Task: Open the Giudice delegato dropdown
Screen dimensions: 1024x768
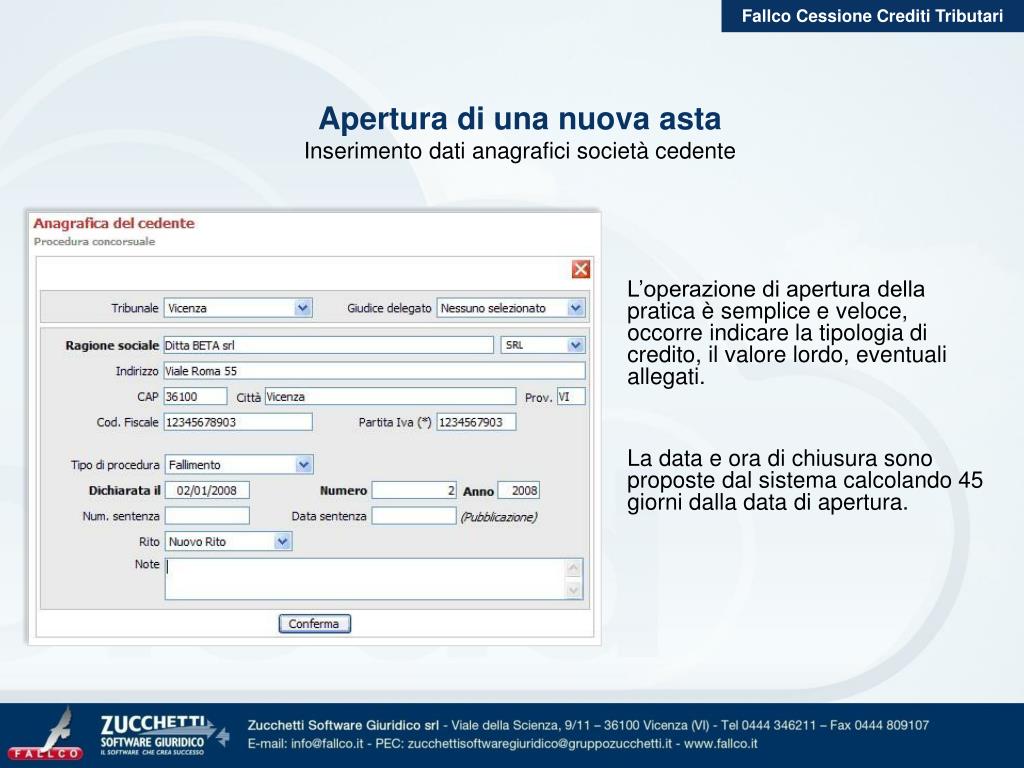Action: [x=510, y=308]
